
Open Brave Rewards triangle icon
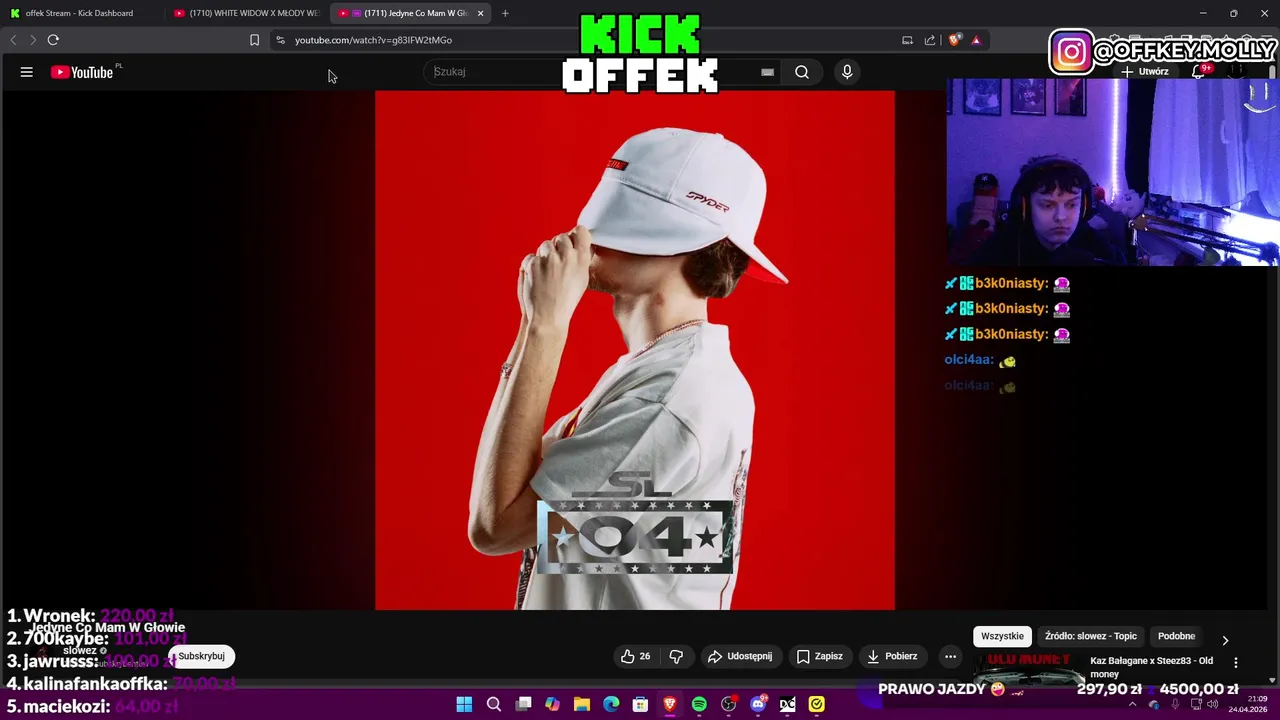pos(976,40)
